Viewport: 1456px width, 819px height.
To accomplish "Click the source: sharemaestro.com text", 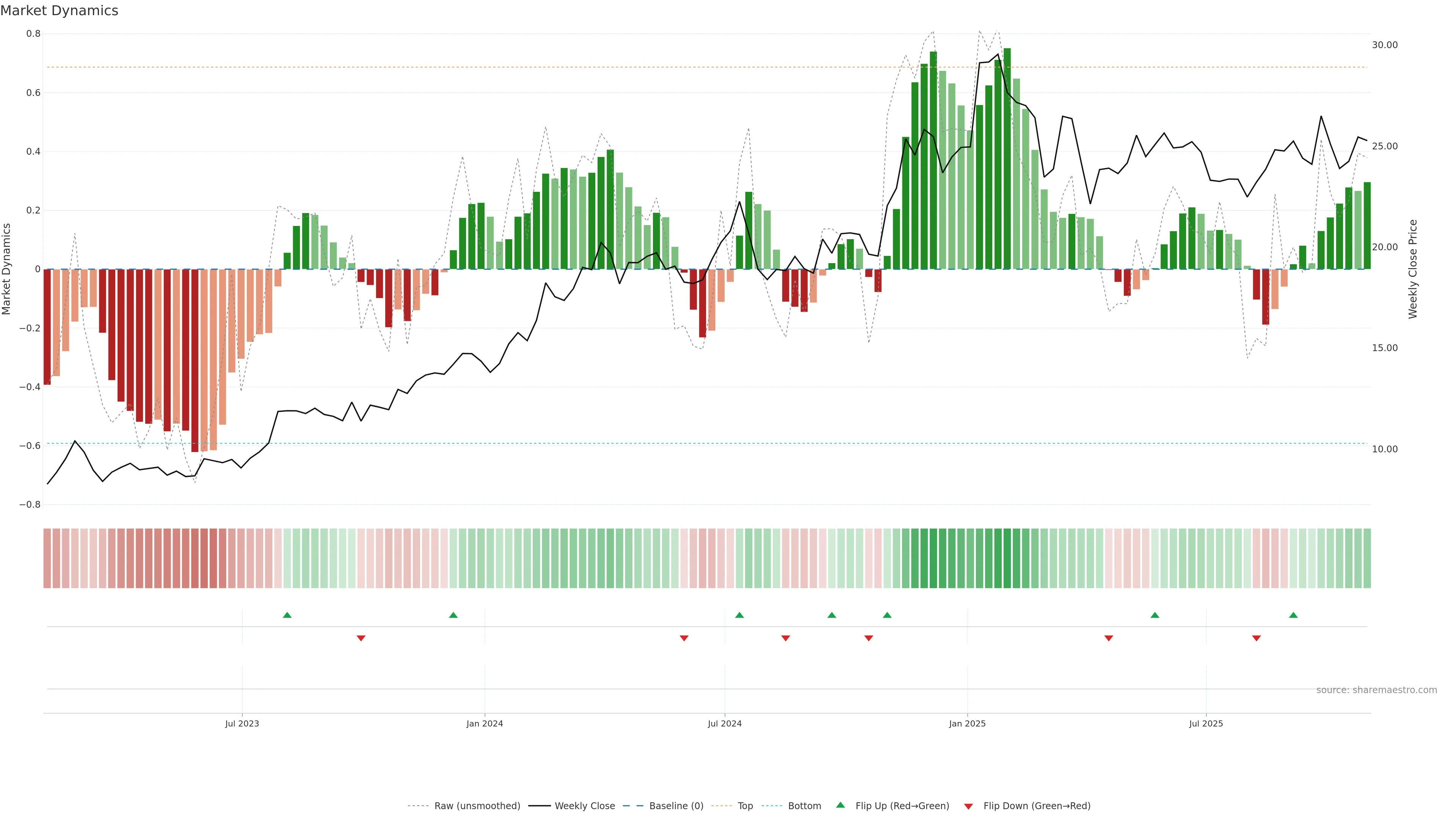I will tap(1376, 690).
